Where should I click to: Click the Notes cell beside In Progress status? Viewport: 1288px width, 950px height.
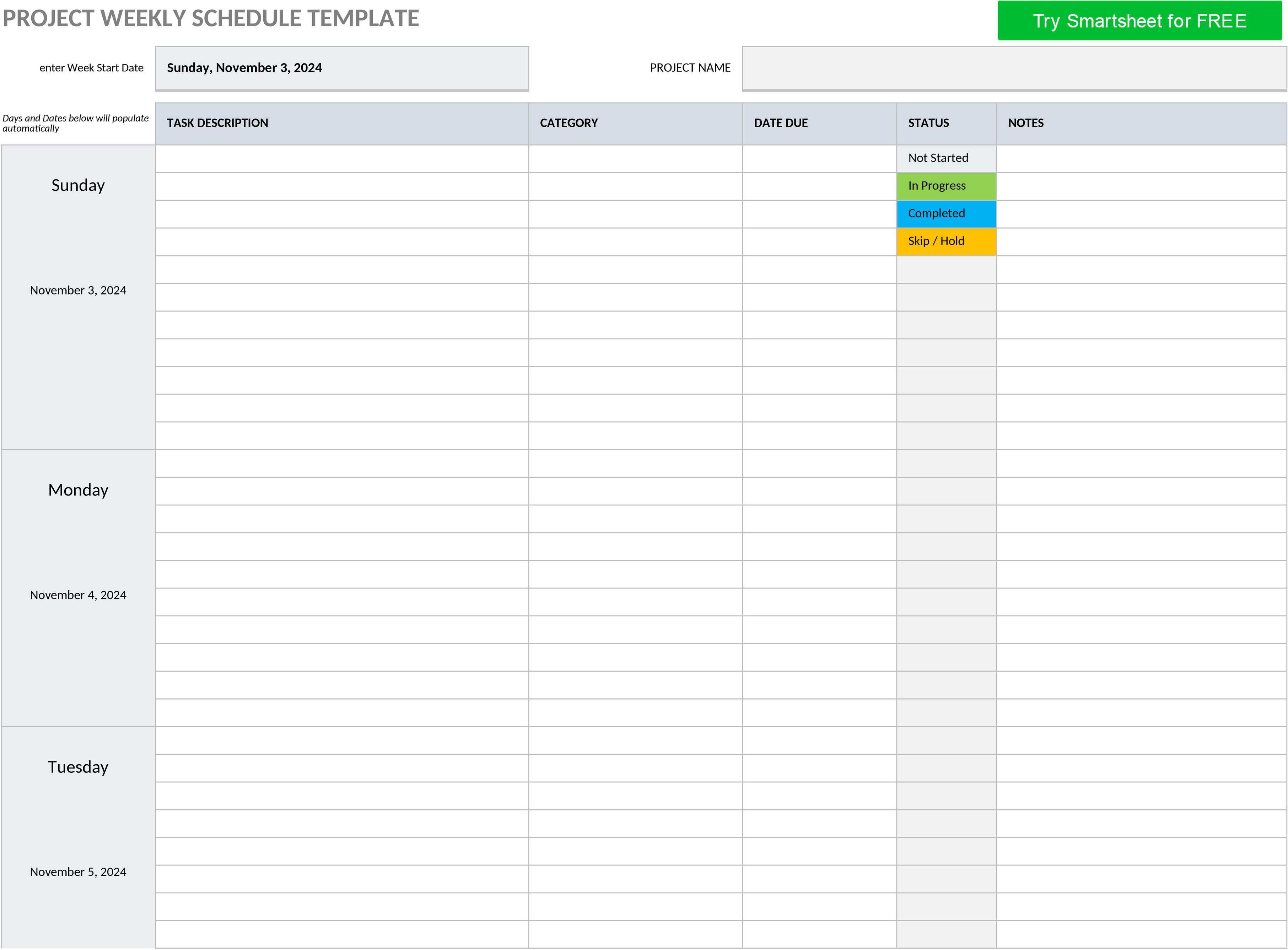click(1141, 186)
